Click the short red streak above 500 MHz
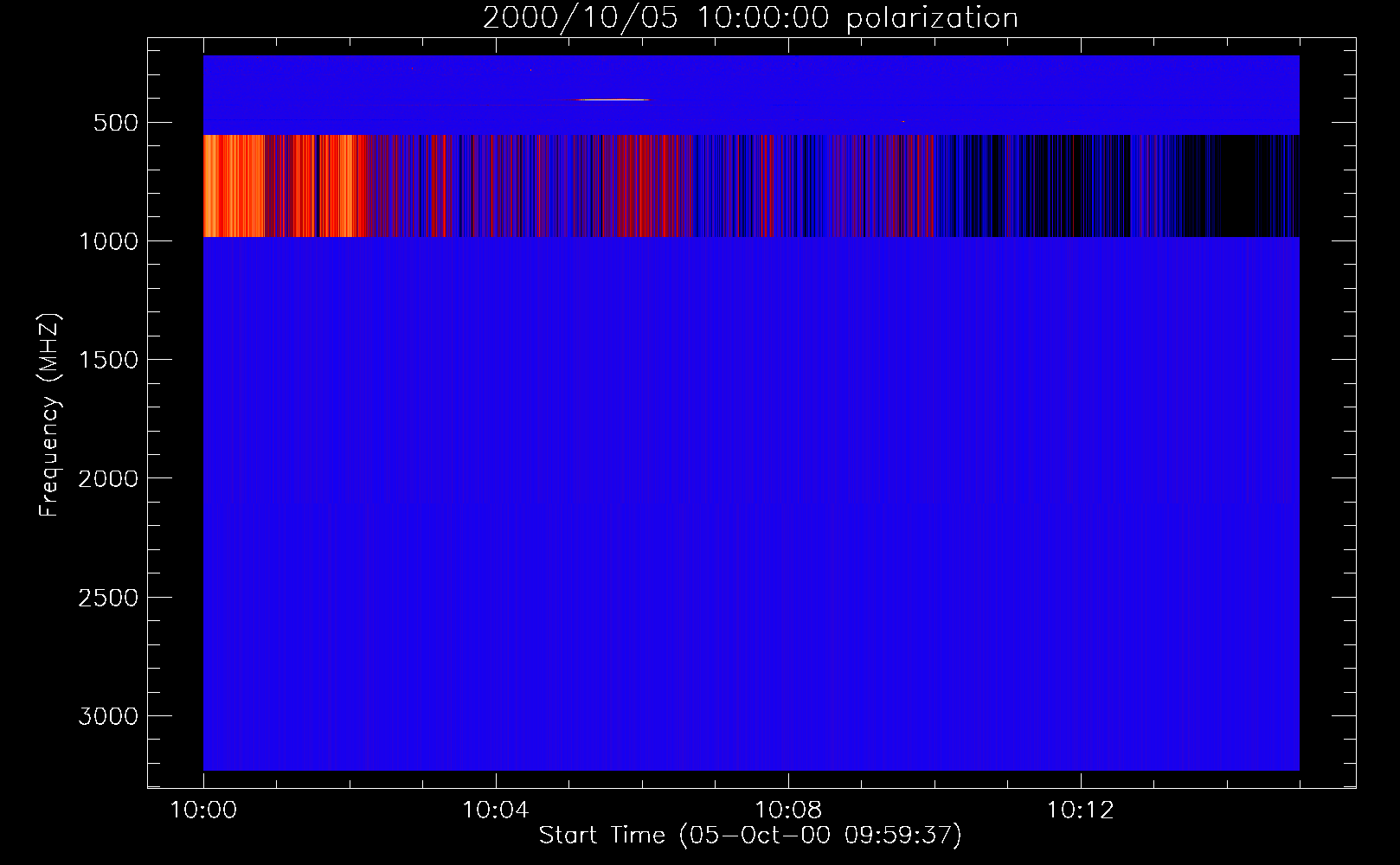This screenshot has height=865, width=1400. pos(613,100)
